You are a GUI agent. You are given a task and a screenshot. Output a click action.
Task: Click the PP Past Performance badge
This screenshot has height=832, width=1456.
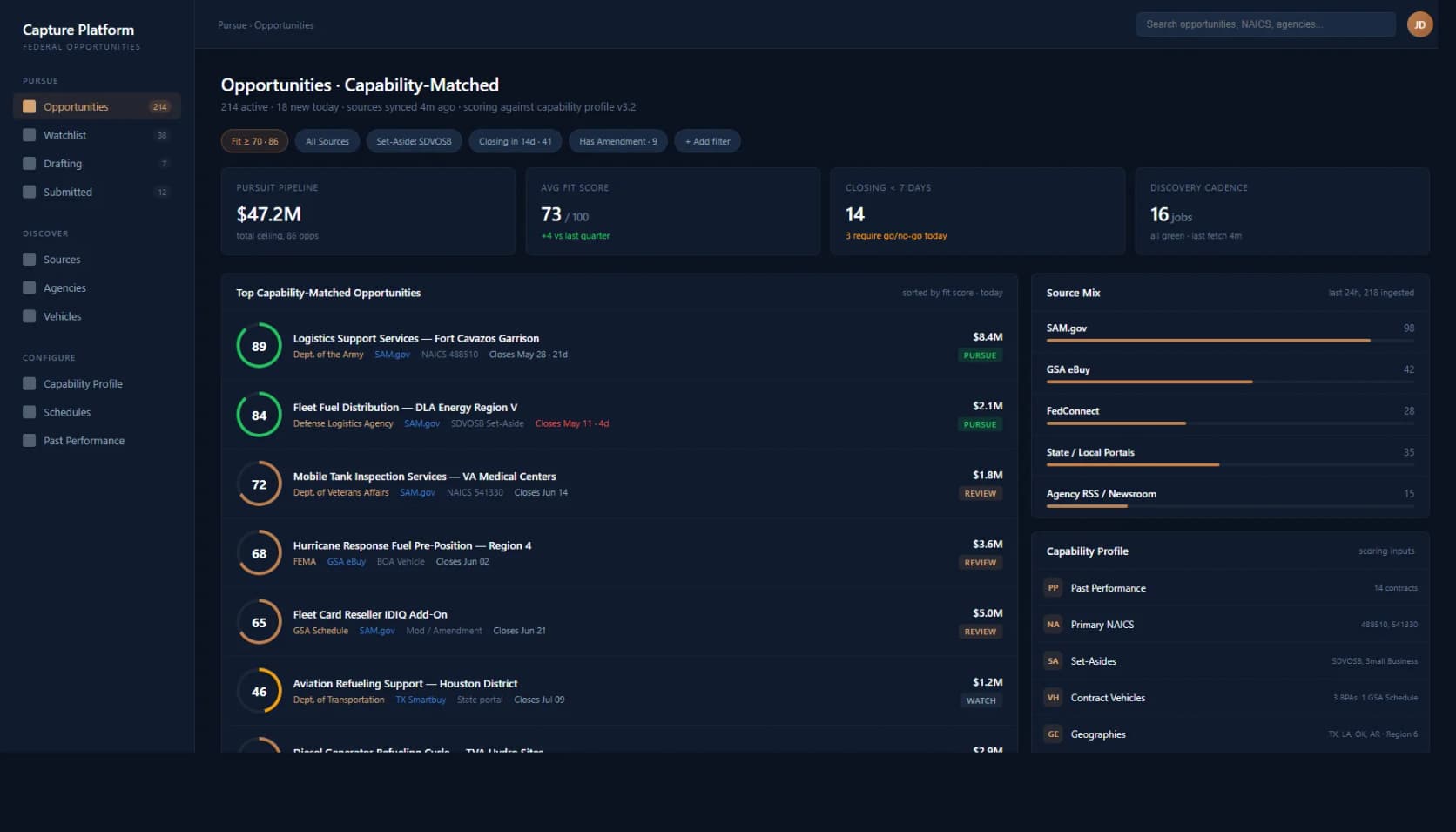(1053, 588)
